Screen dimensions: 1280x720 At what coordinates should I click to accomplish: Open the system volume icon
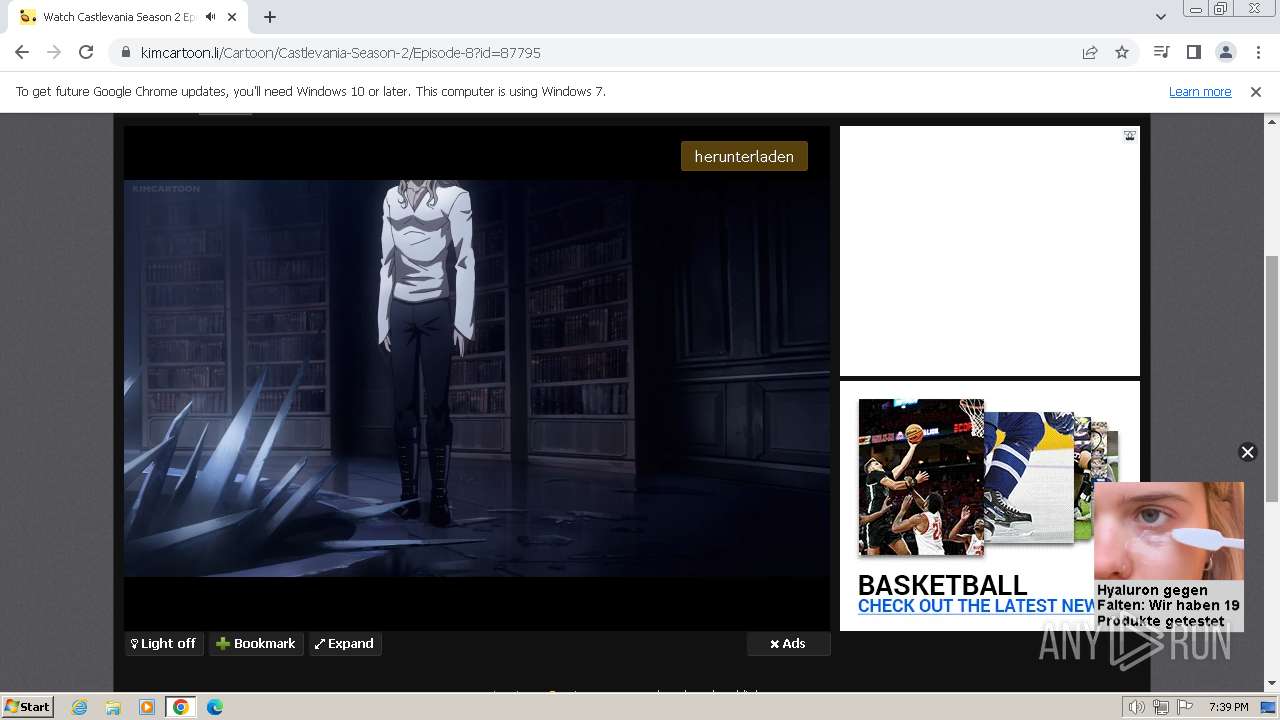(1136, 707)
